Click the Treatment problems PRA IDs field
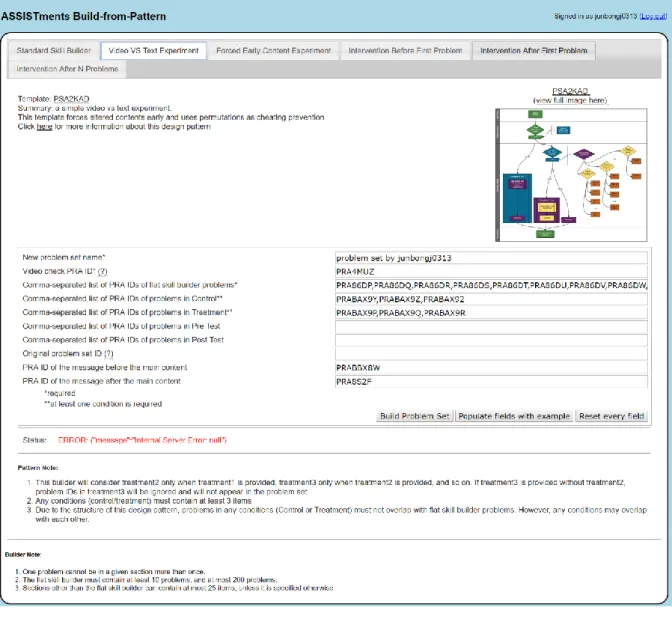The width and height of the screenshot is (672, 622). pyautogui.click(x=491, y=313)
